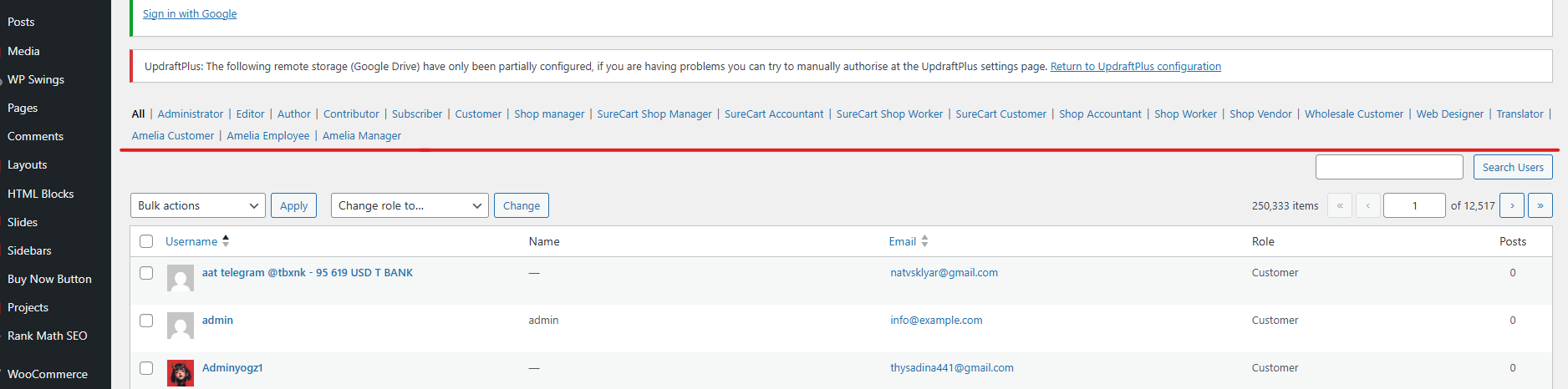Open Rank Math SEO sidebar menu
This screenshot has height=389, width=1568.
click(48, 336)
